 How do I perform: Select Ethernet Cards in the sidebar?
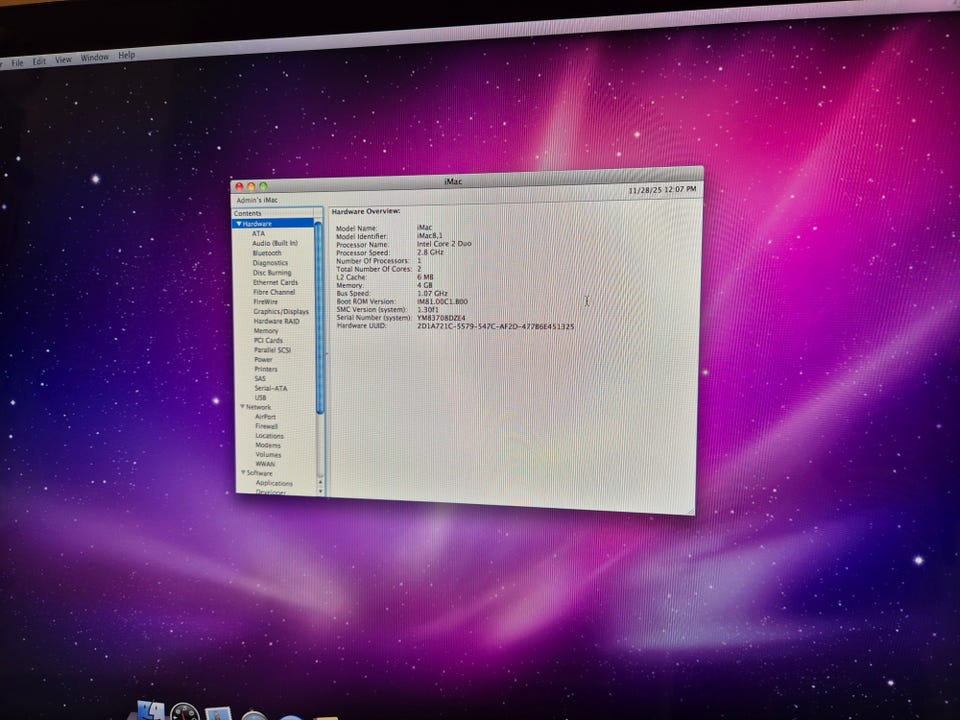click(276, 282)
